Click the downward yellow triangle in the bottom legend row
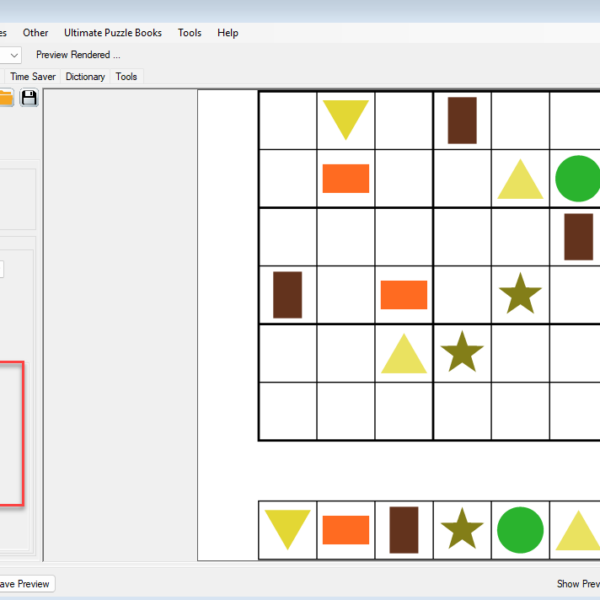The width and height of the screenshot is (600, 600). click(x=288, y=530)
